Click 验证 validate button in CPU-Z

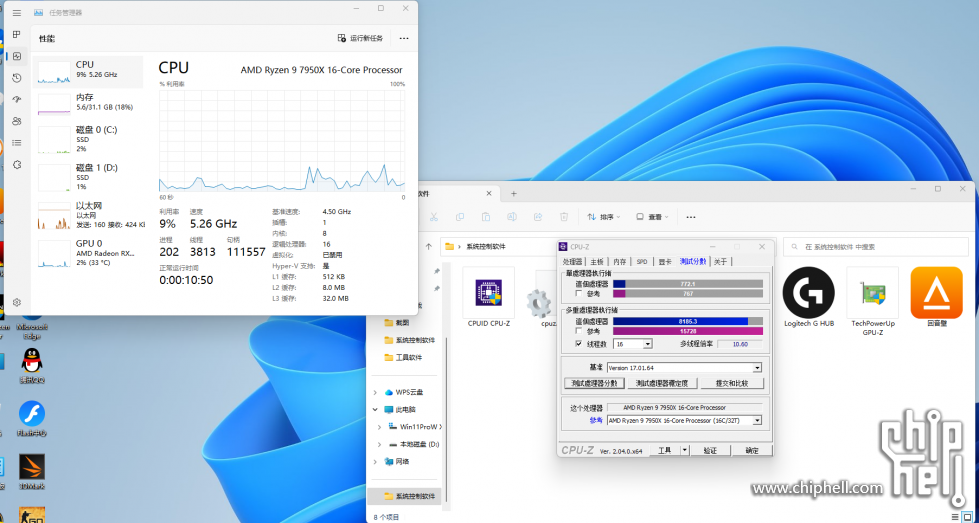(x=710, y=450)
